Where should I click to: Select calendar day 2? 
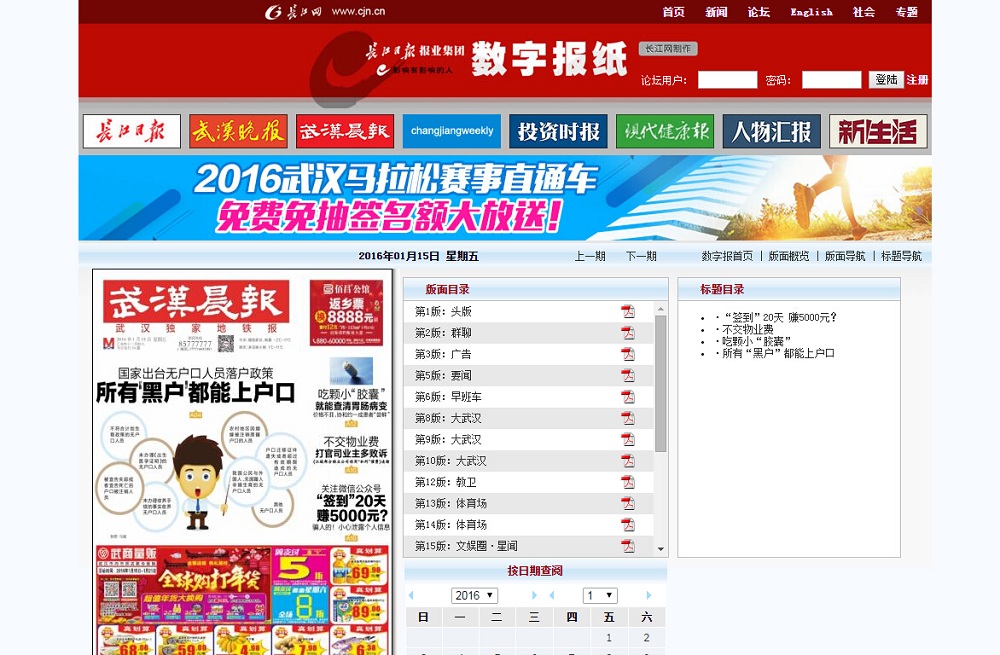[x=646, y=637]
